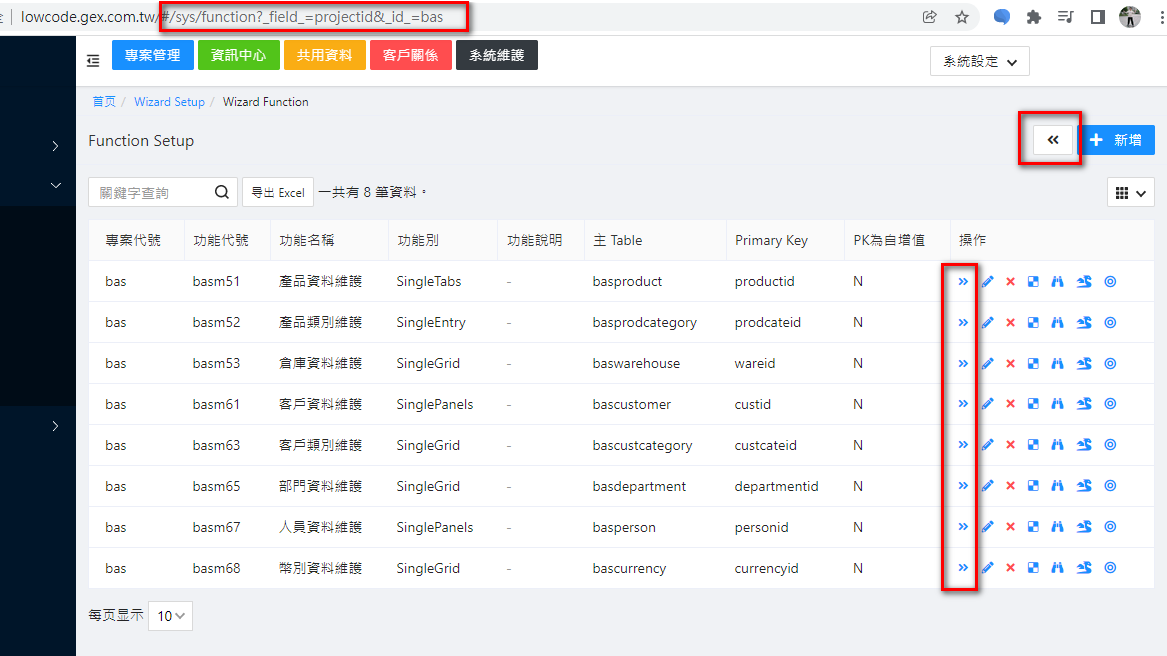This screenshot has height=656, width=1167.
Task: Delete the basm52 row with red X
Action: [1010, 323]
